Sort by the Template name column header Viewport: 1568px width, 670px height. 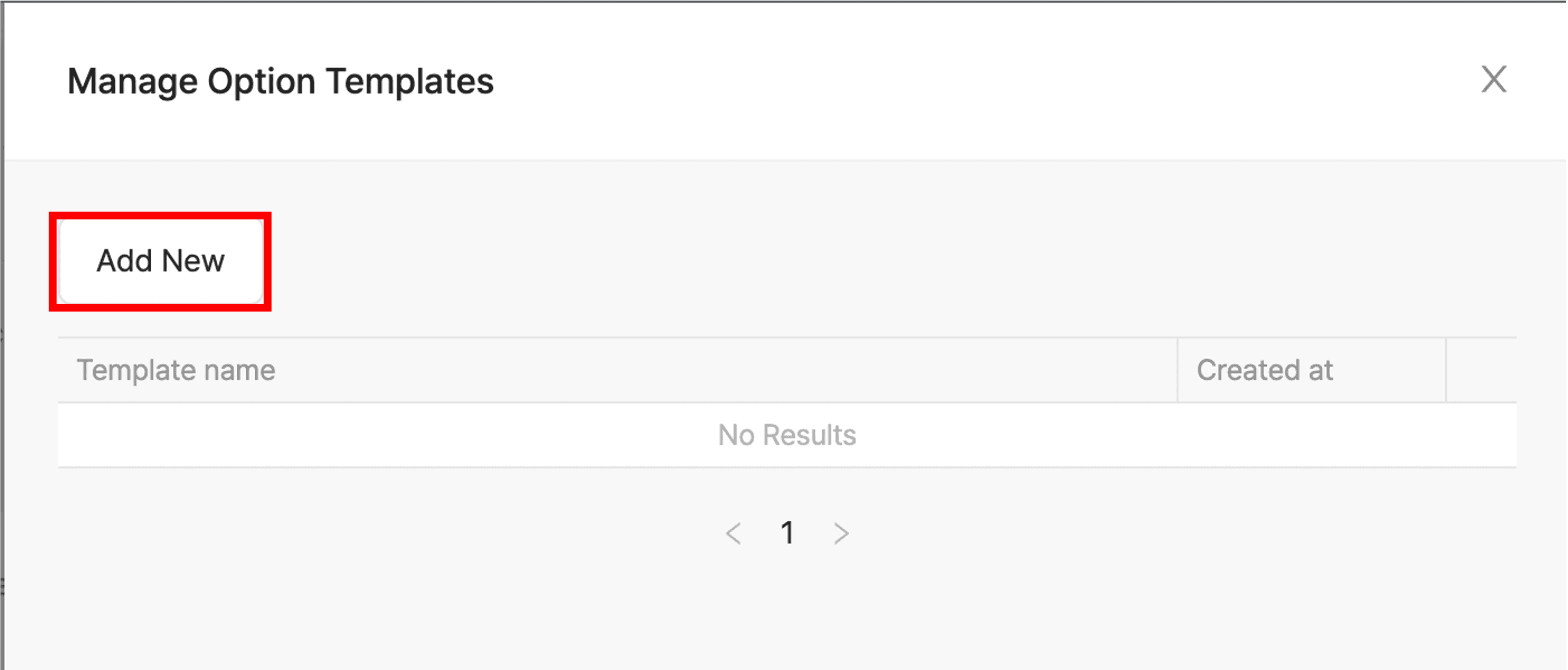point(175,369)
